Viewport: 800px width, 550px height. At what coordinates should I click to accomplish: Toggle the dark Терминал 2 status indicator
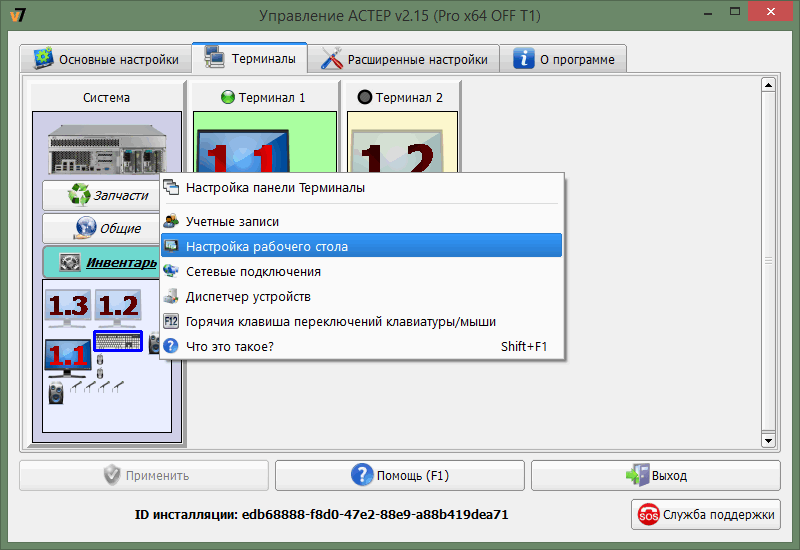pos(364,98)
